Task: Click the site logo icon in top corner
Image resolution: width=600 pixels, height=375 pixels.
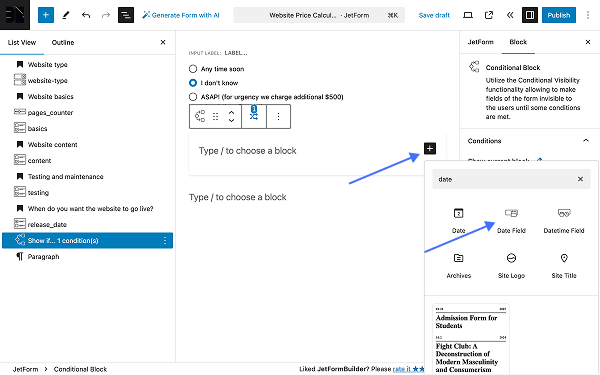Action: click(15, 15)
